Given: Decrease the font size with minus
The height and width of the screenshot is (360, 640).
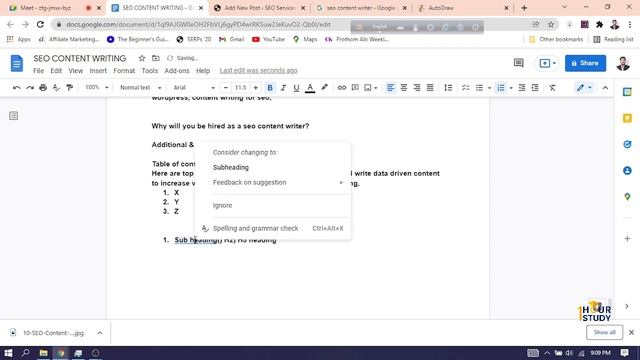Looking at the screenshot, I should tap(226, 87).
